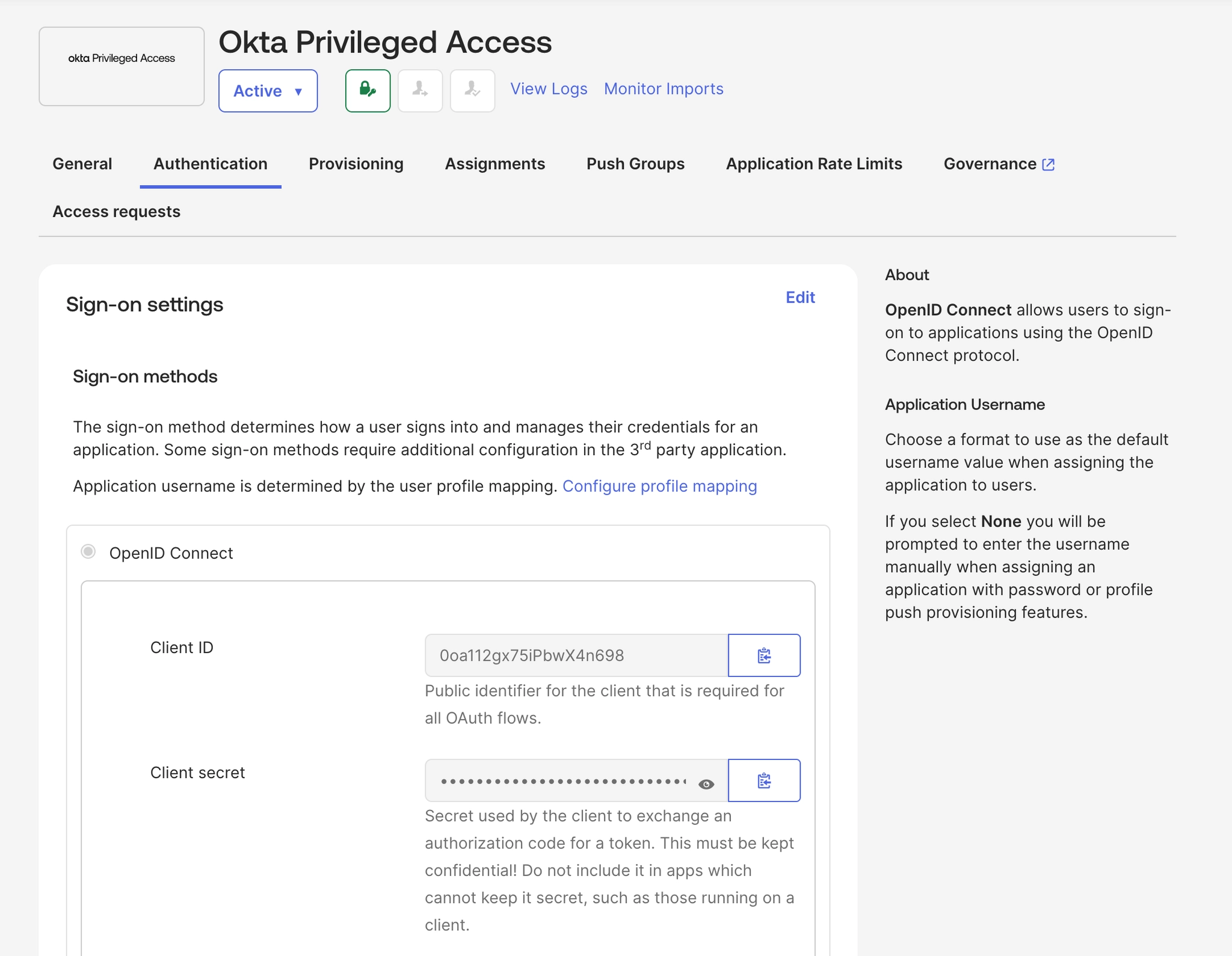
Task: Open the Access requests tab
Action: 116,212
